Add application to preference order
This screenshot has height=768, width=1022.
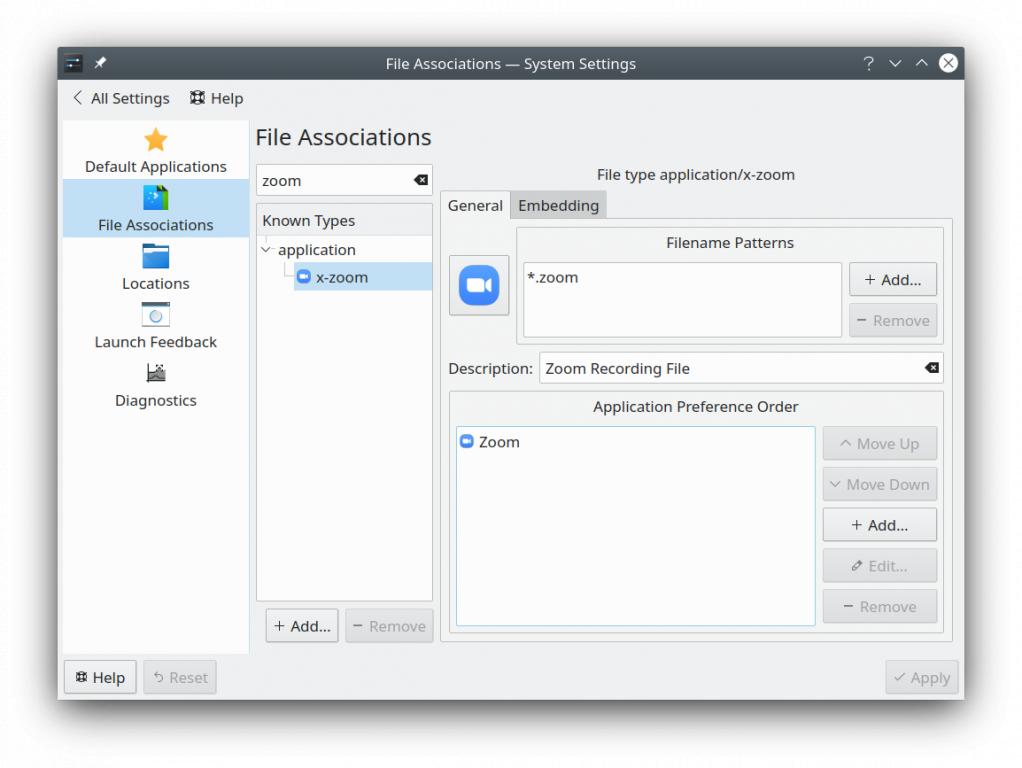[x=879, y=525]
